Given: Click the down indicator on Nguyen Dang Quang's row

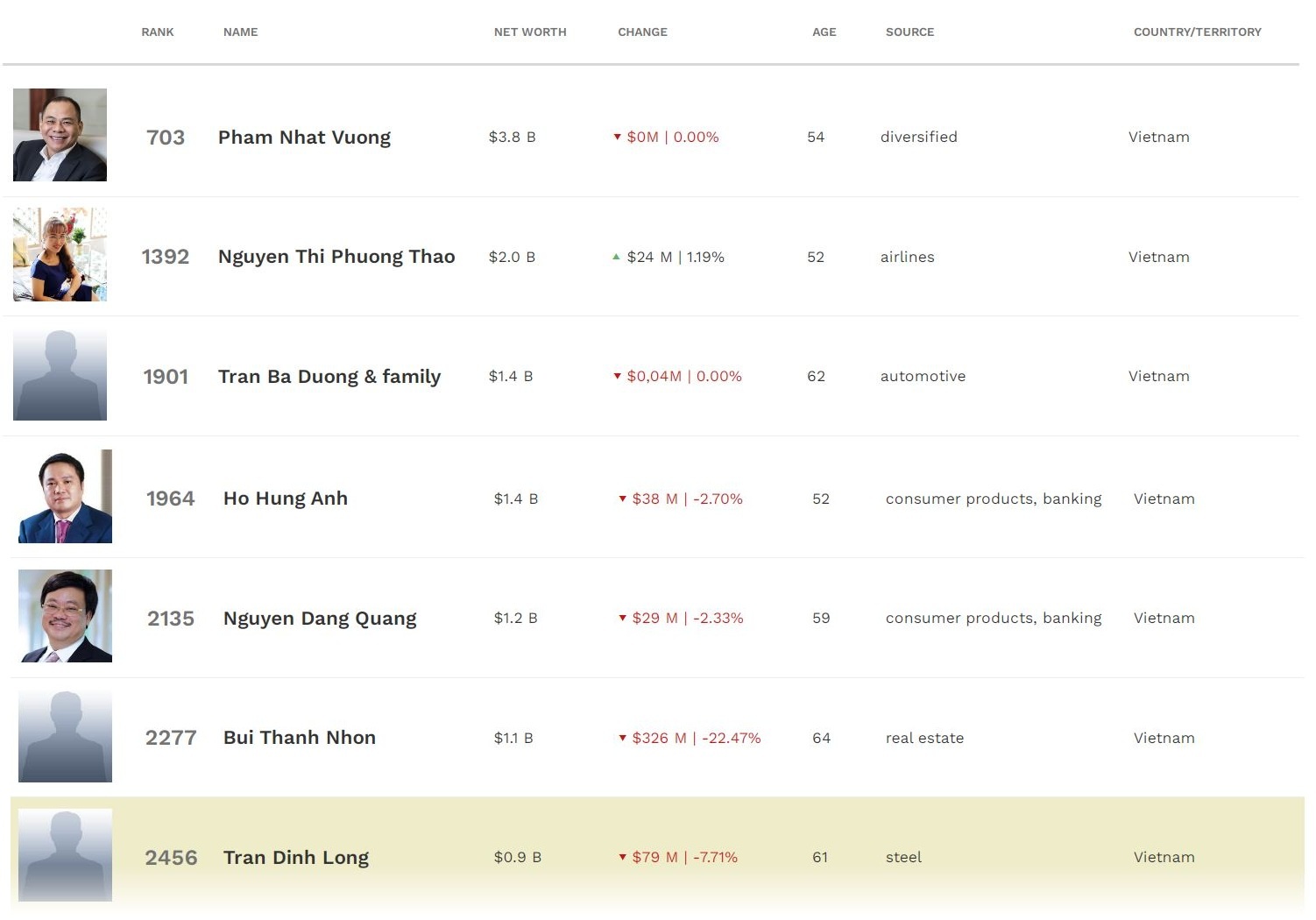Looking at the screenshot, I should coord(624,619).
